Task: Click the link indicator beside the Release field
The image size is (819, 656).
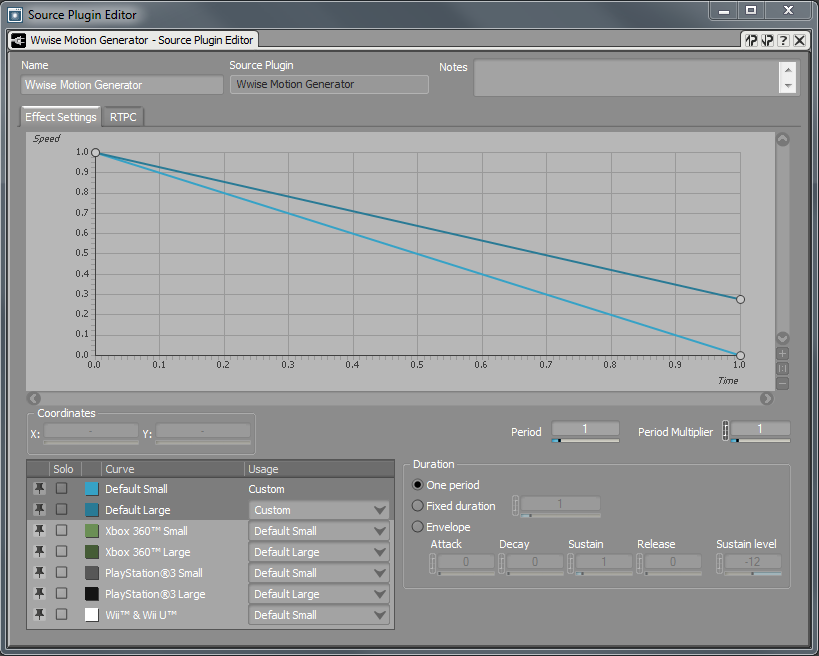Action: point(639,563)
